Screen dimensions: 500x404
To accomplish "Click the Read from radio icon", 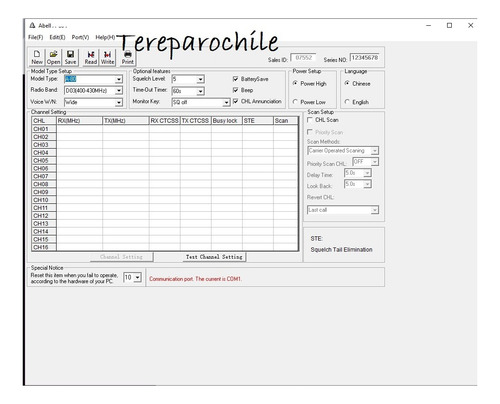I will pyautogui.click(x=91, y=57).
